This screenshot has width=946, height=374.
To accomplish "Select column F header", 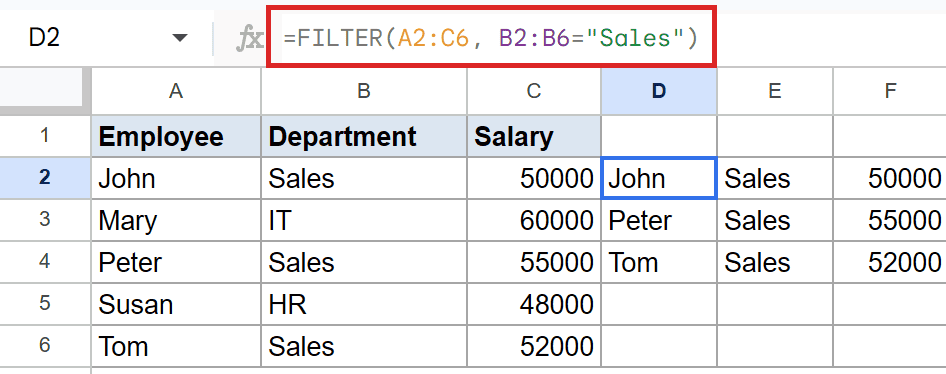I will [890, 91].
